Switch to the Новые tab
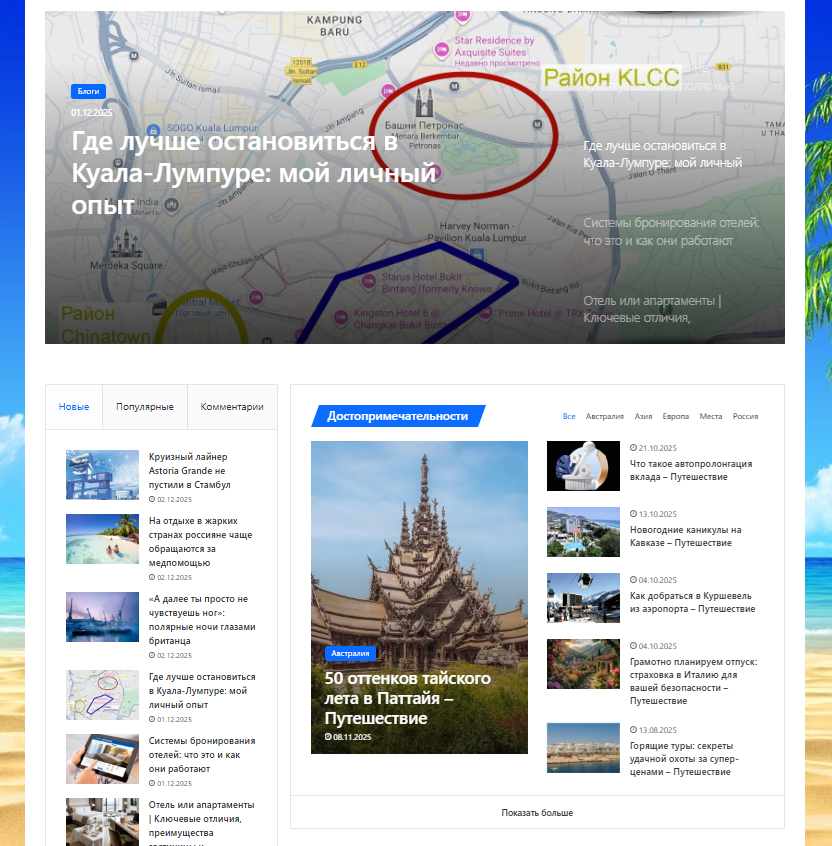Image resolution: width=832 pixels, height=846 pixels. [74, 407]
